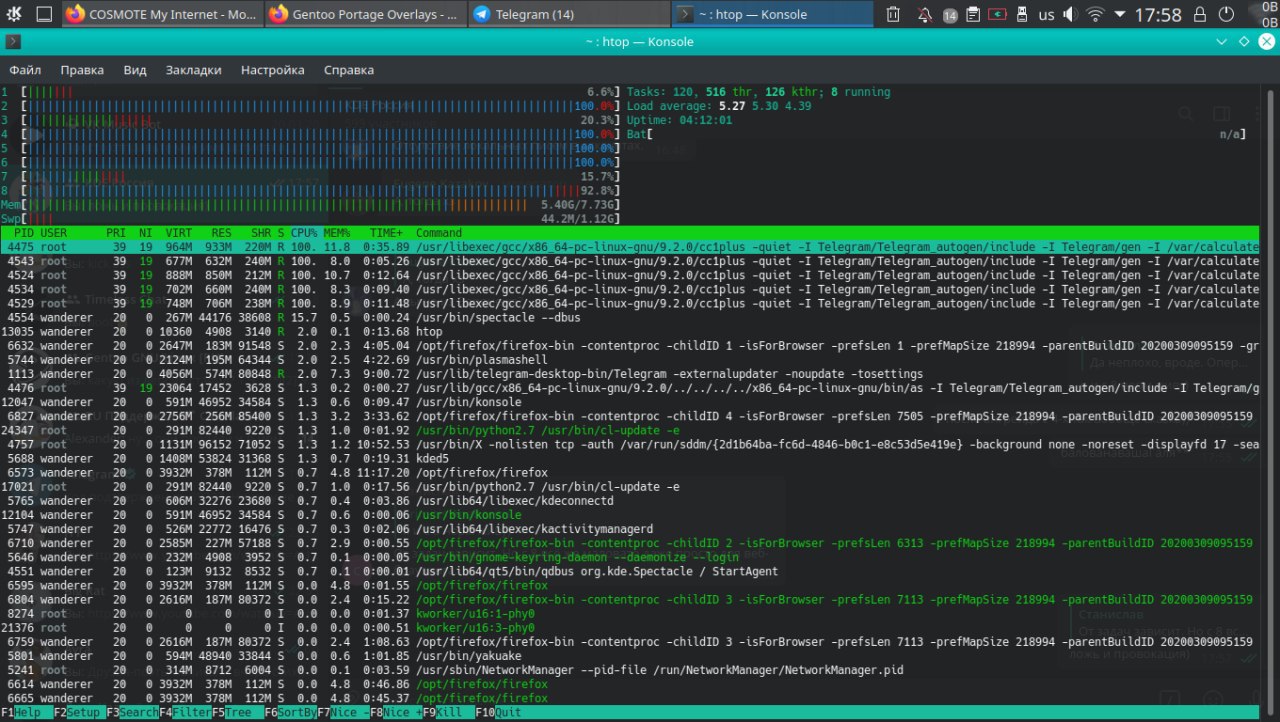Image resolution: width=1280 pixels, height=722 pixels.
Task: Click the show desktop icon in panel
Action: (x=45, y=14)
